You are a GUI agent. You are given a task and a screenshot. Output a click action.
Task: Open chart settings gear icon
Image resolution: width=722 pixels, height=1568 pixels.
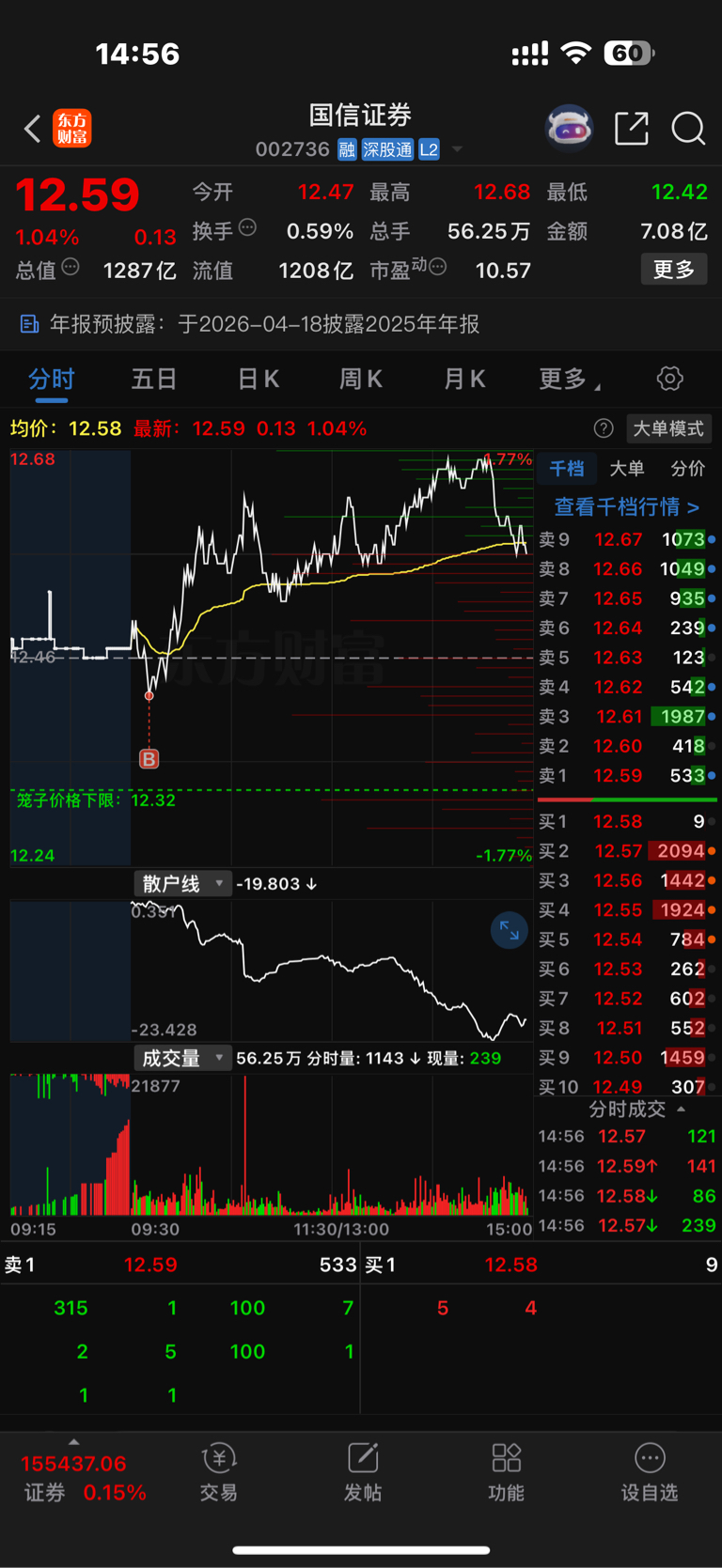point(670,379)
